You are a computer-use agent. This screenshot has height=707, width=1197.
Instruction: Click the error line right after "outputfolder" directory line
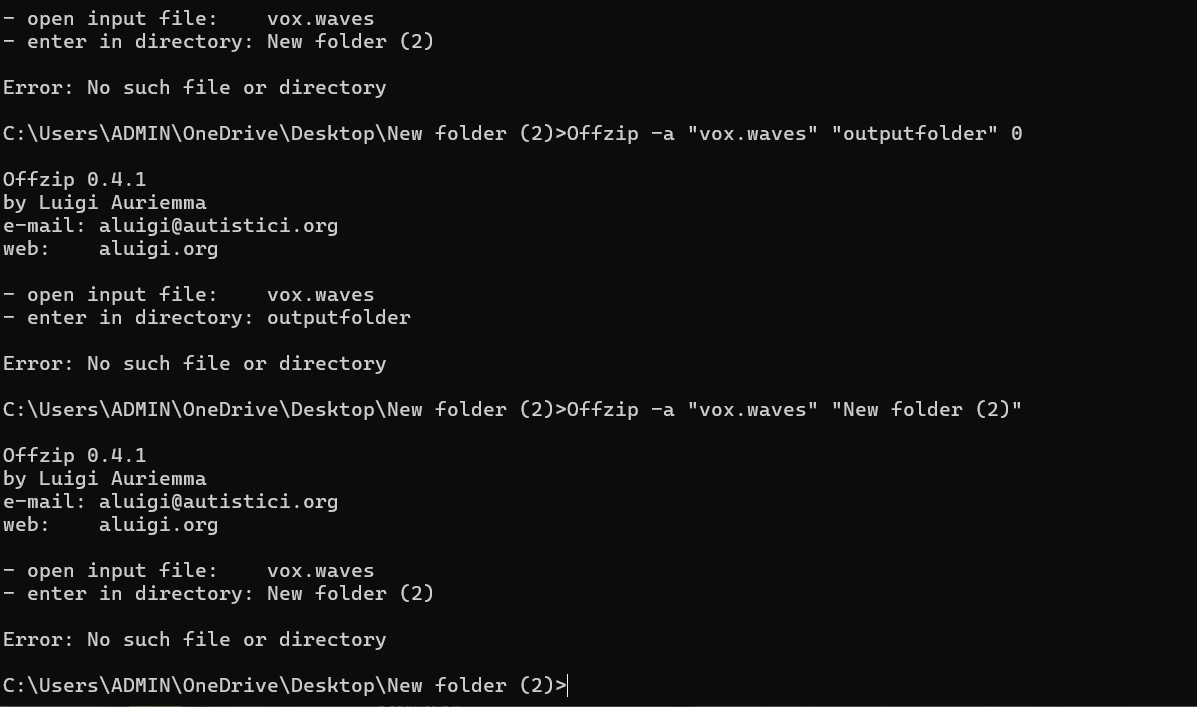195,363
